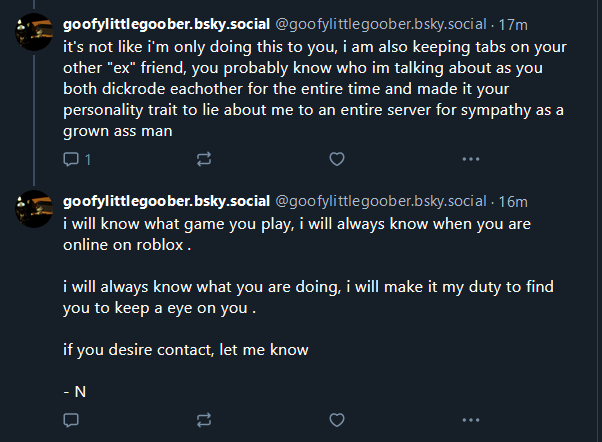The height and width of the screenshot is (442, 602).
Task: Reply to the post about the "ex" friend
Action: (x=71, y=159)
